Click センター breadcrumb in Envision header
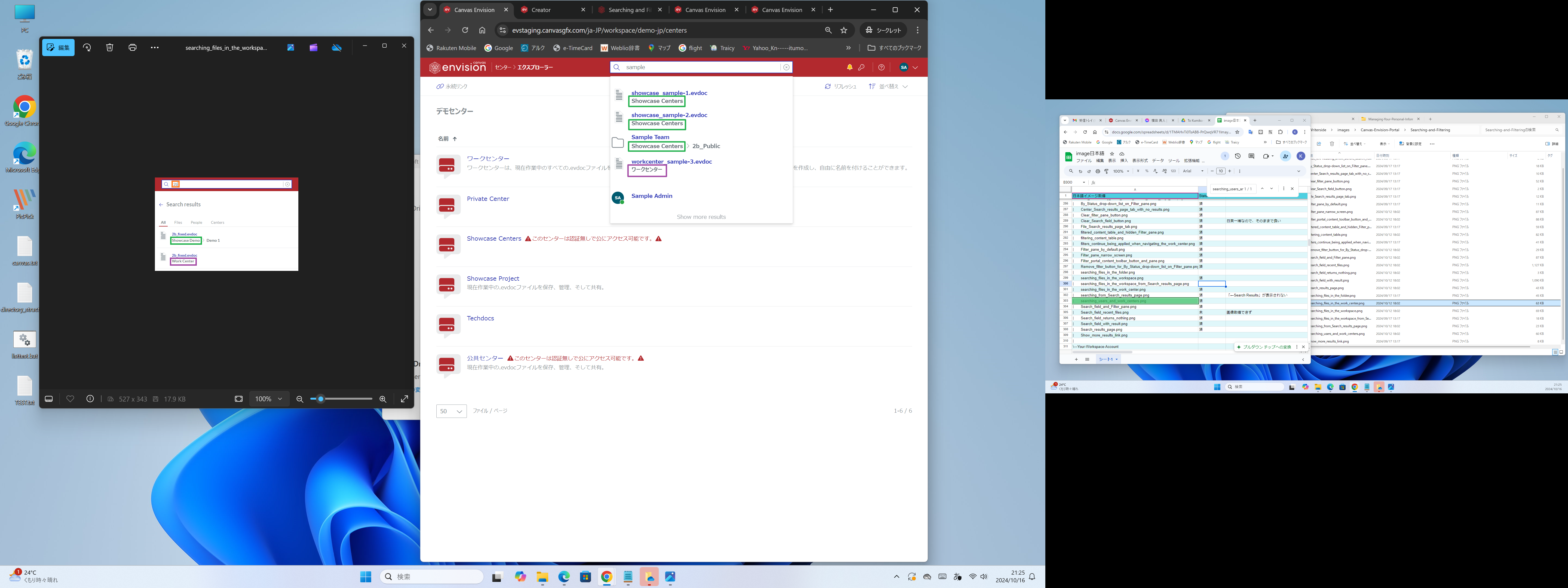 pyautogui.click(x=503, y=68)
